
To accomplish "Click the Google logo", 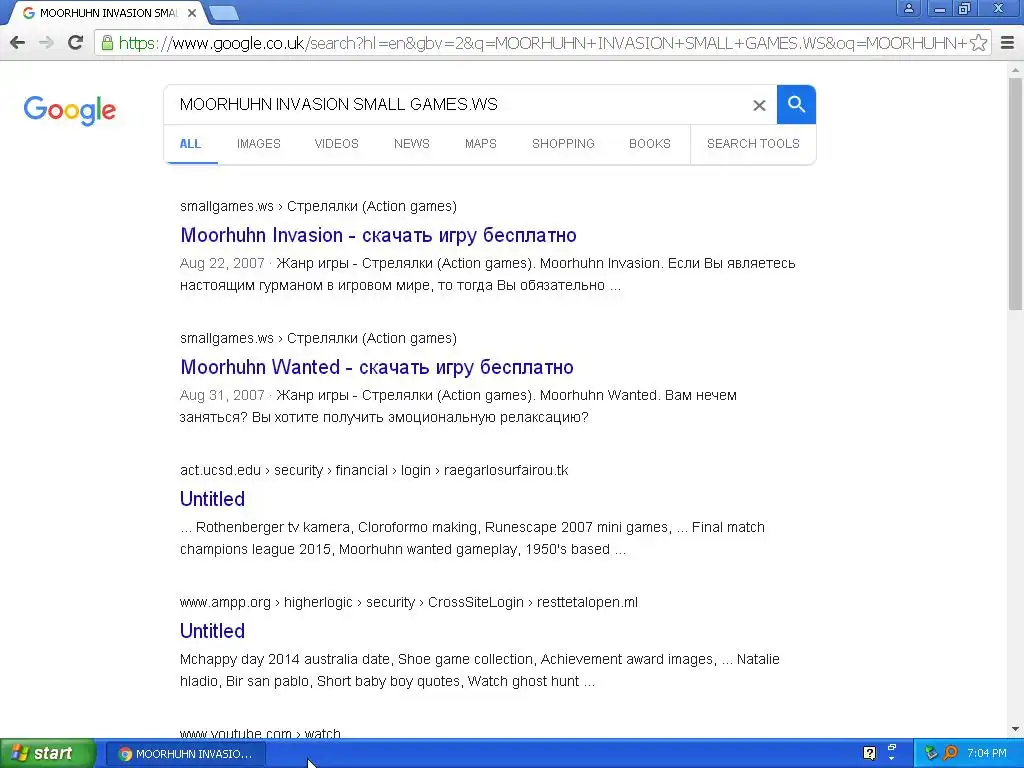I will click(x=70, y=110).
